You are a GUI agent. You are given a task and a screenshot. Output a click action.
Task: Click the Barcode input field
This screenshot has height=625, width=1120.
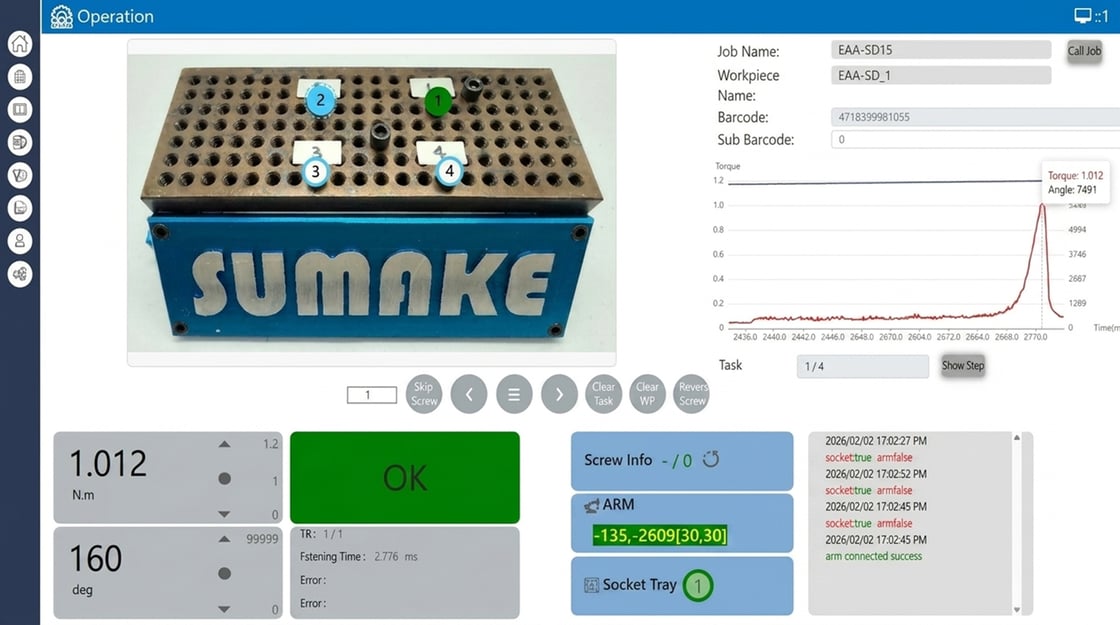(975, 117)
